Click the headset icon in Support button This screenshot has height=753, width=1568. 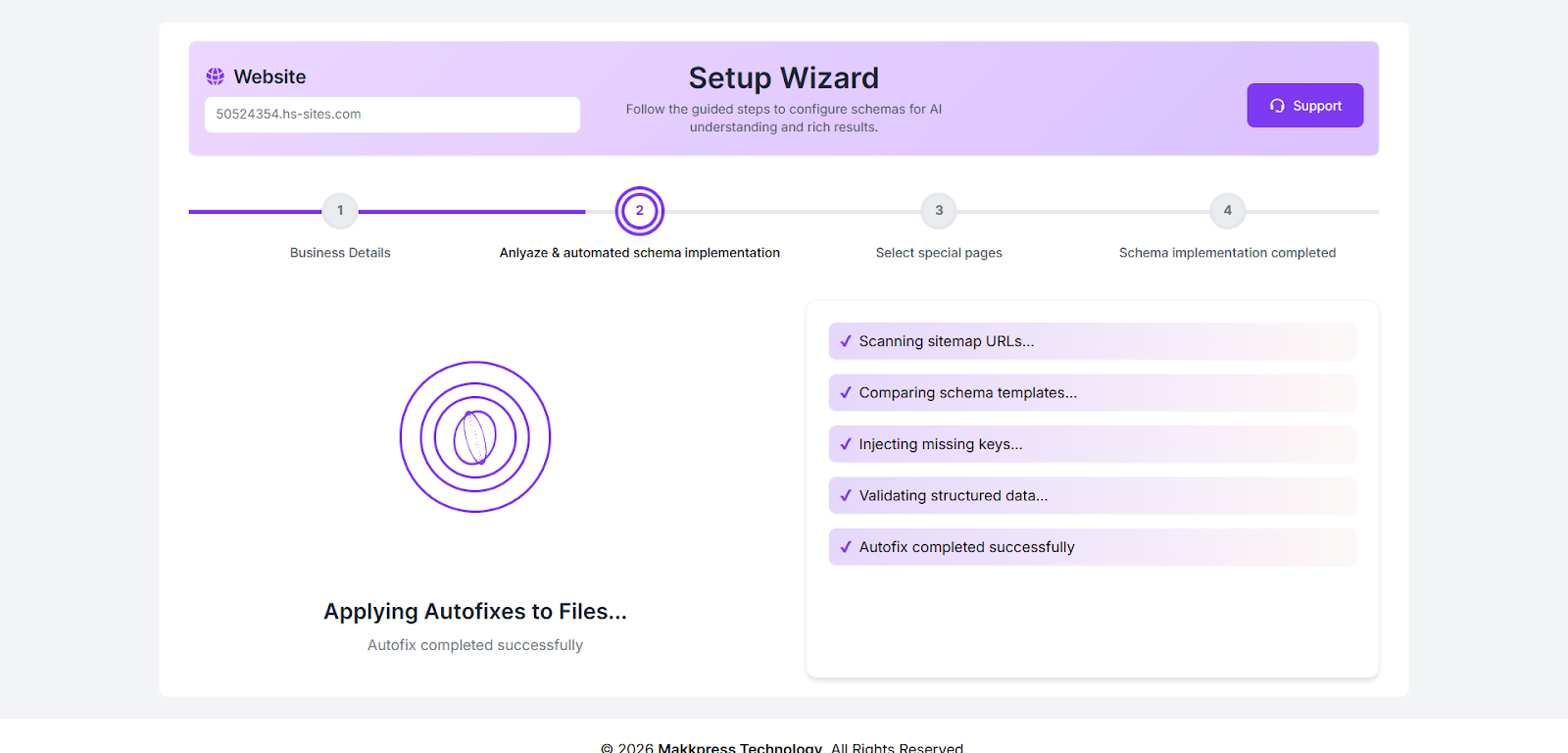1277,106
